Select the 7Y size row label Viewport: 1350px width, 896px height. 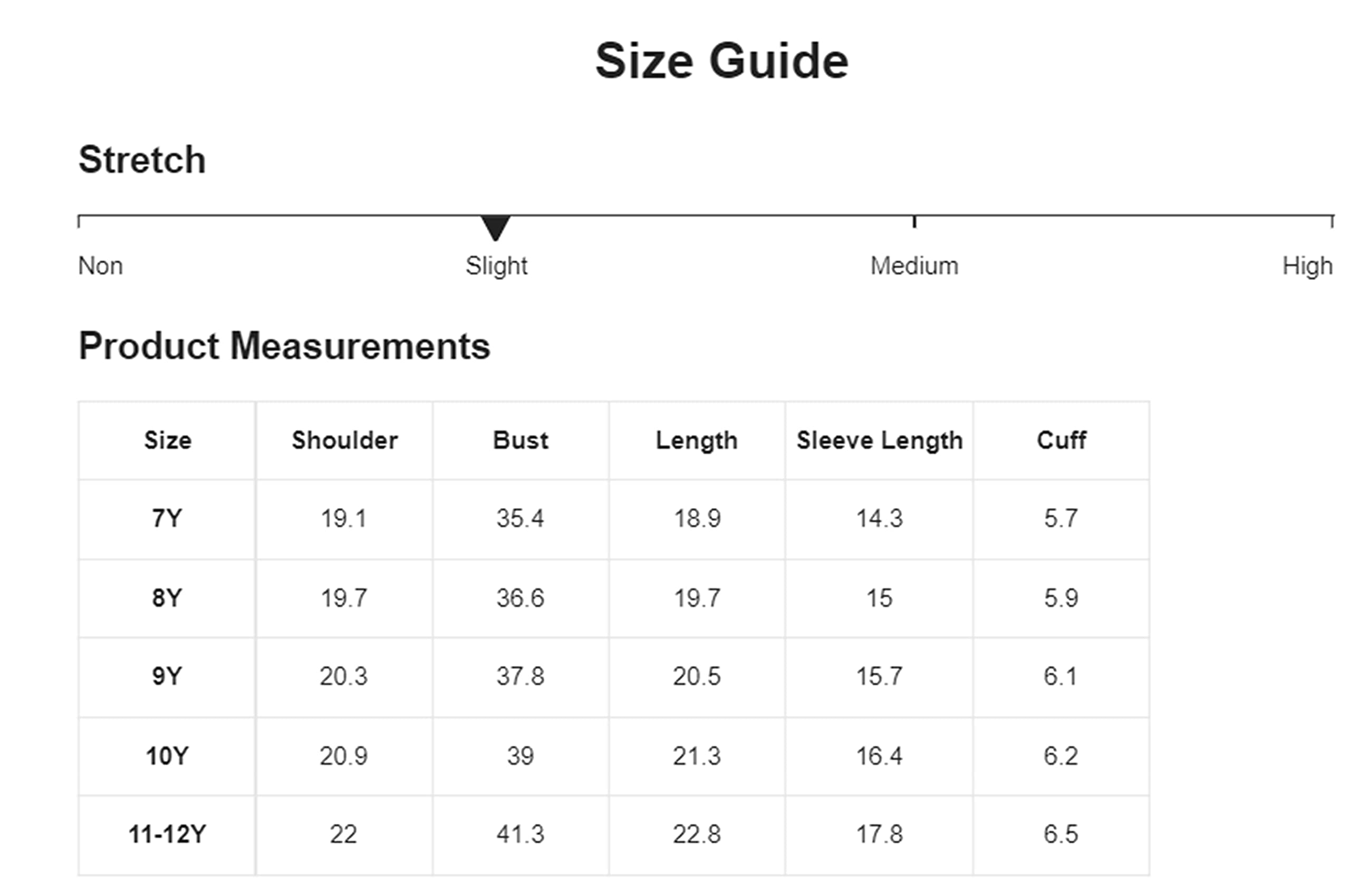[x=167, y=519]
